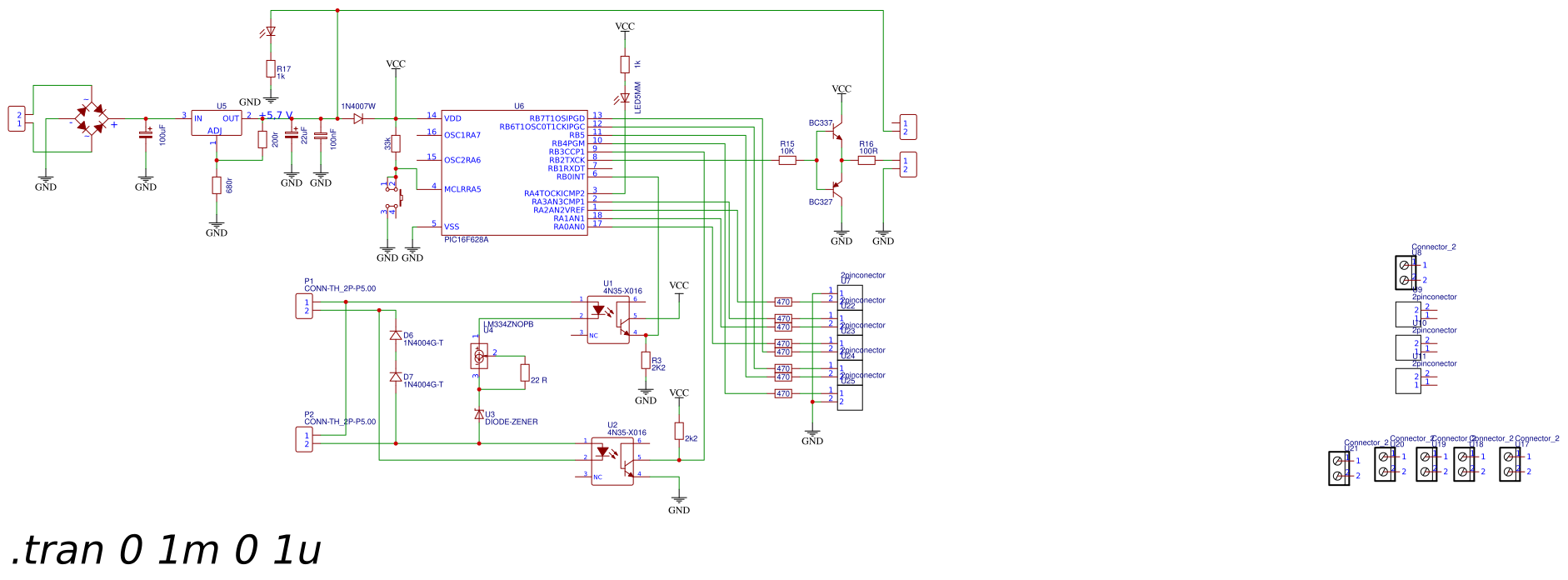
Task: Select the PIC16F628A microcontroller U6
Action: point(515,173)
